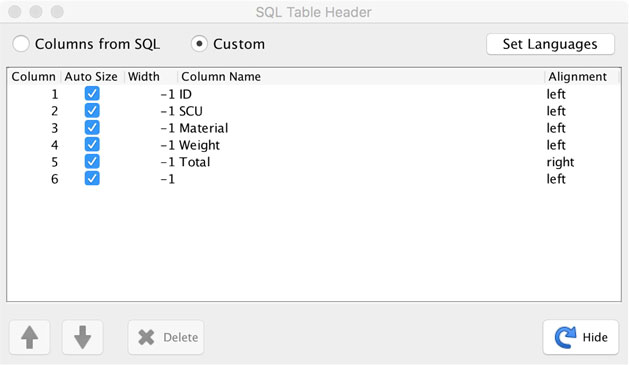Select the empty column name cell in row 6
Viewport: 629px width, 365px height.
pyautogui.click(x=361, y=179)
